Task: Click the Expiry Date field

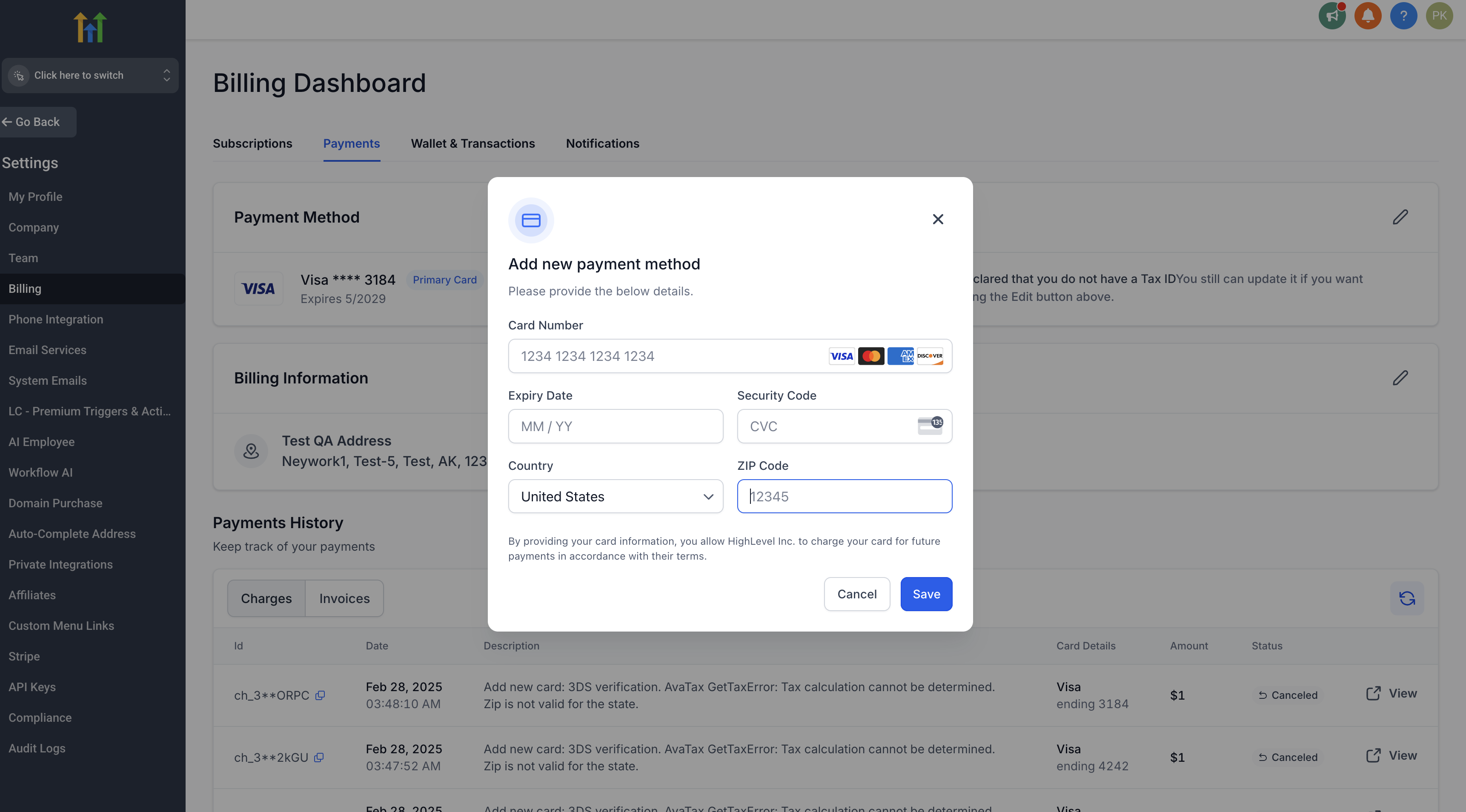Action: (615, 426)
